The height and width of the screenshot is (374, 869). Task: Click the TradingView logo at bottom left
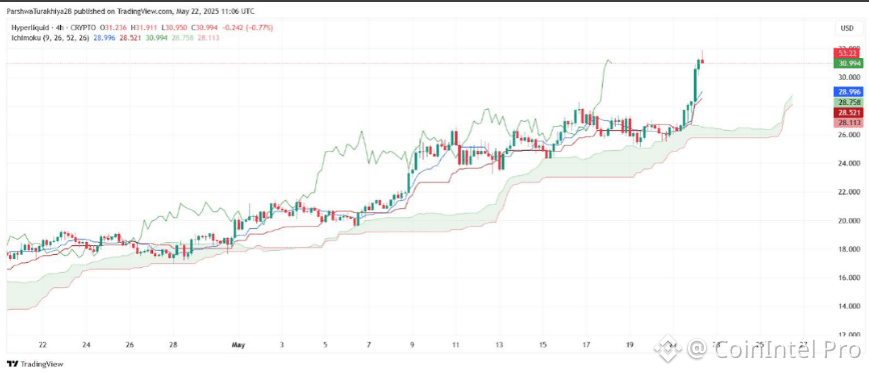coord(35,364)
